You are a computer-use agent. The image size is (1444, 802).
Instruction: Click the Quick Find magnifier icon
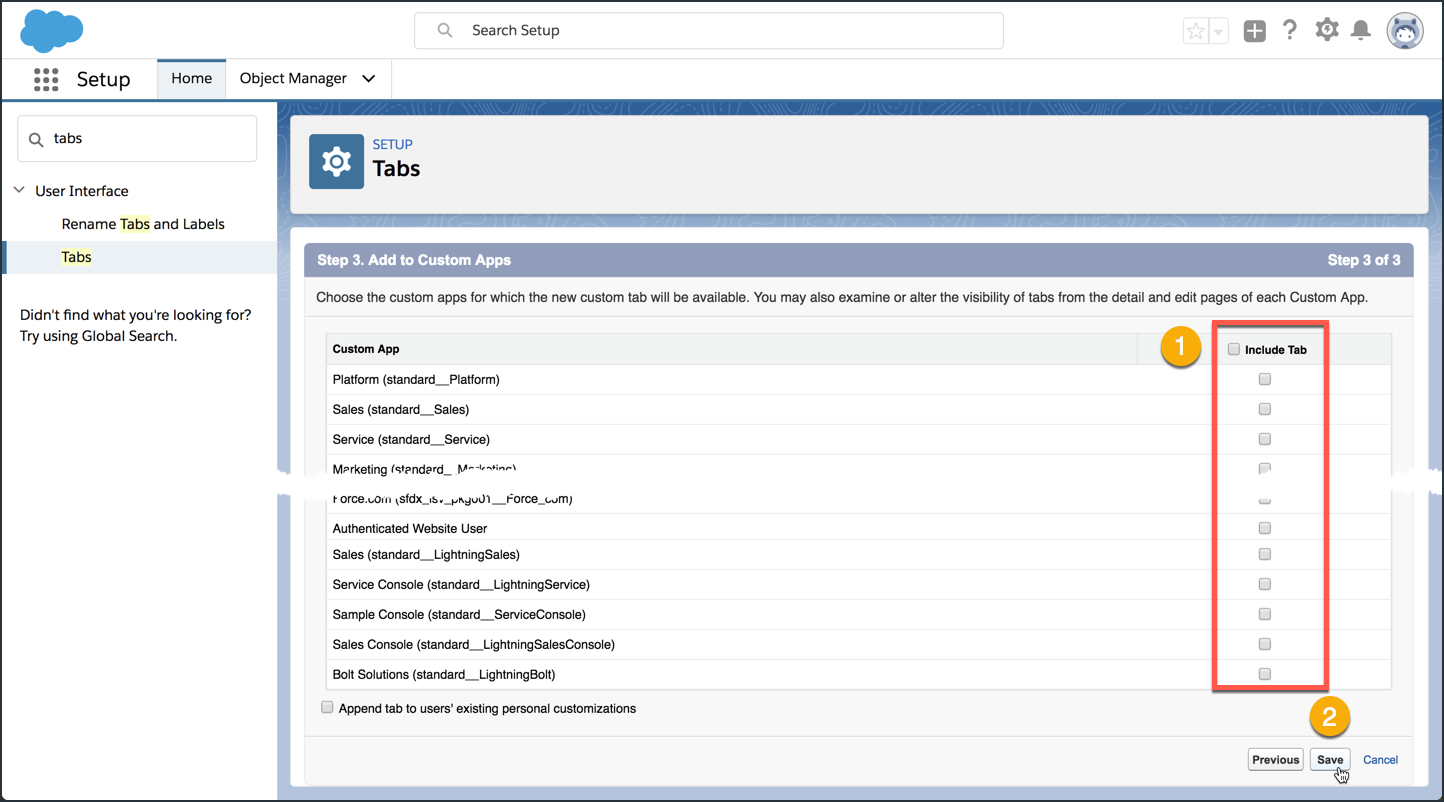[x=36, y=139]
